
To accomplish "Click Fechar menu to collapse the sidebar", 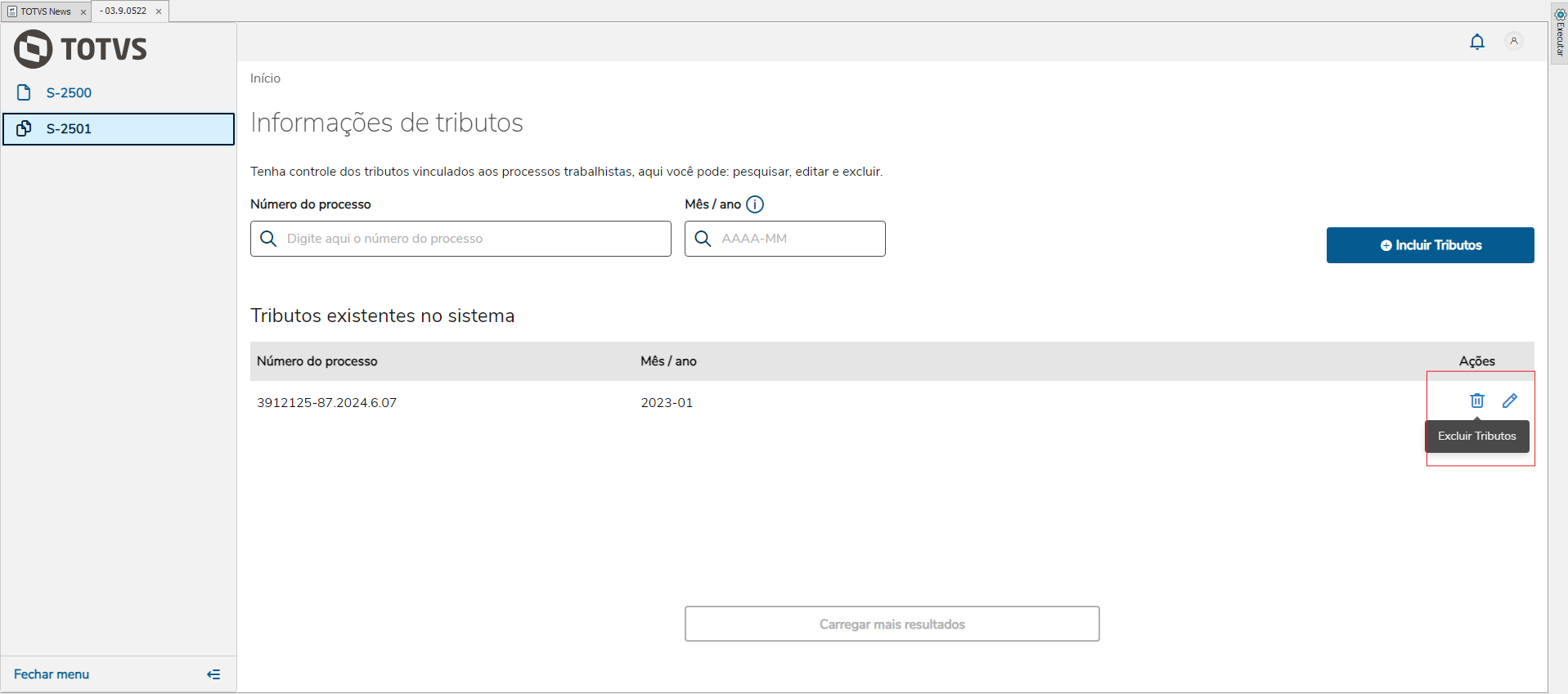I will [52, 674].
